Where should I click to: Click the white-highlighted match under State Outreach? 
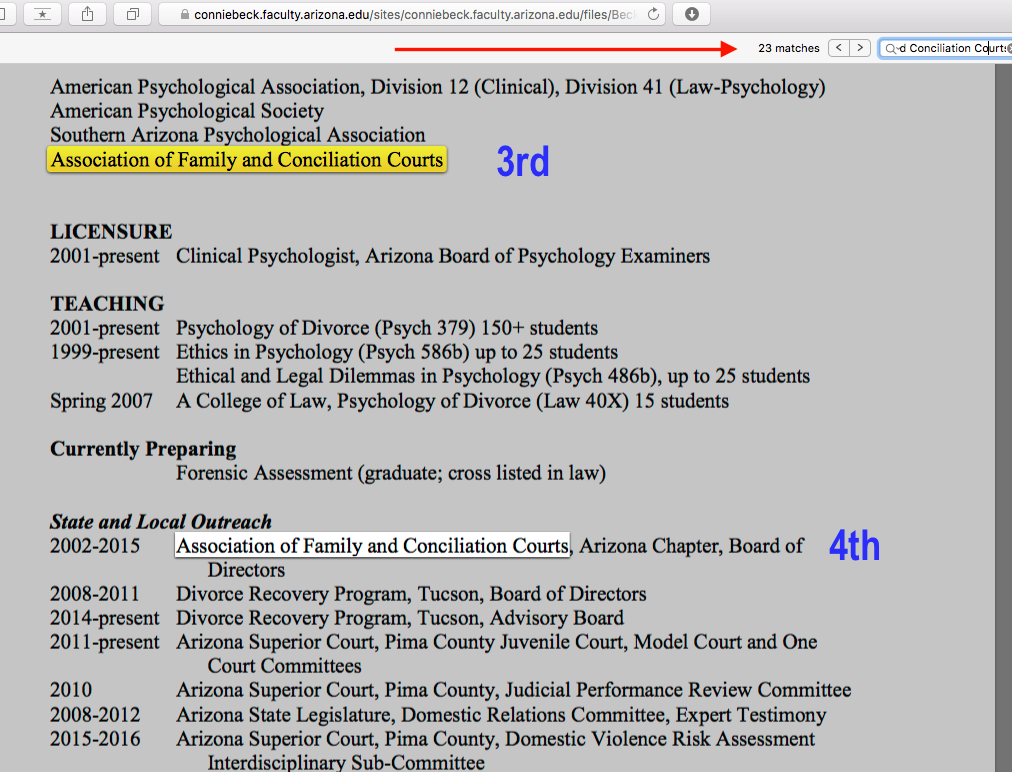click(x=372, y=546)
